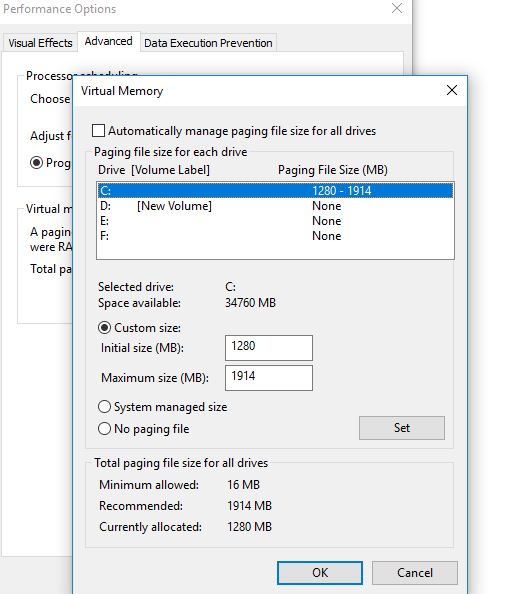The height and width of the screenshot is (594, 524).
Task: Open the Advanced tab
Action: click(x=108, y=41)
